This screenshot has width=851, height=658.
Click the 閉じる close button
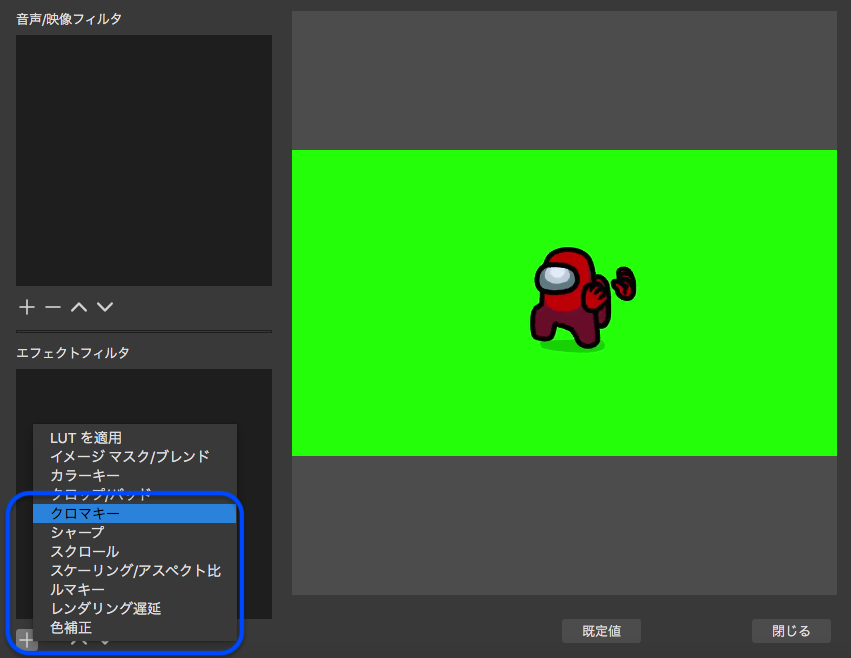click(791, 631)
